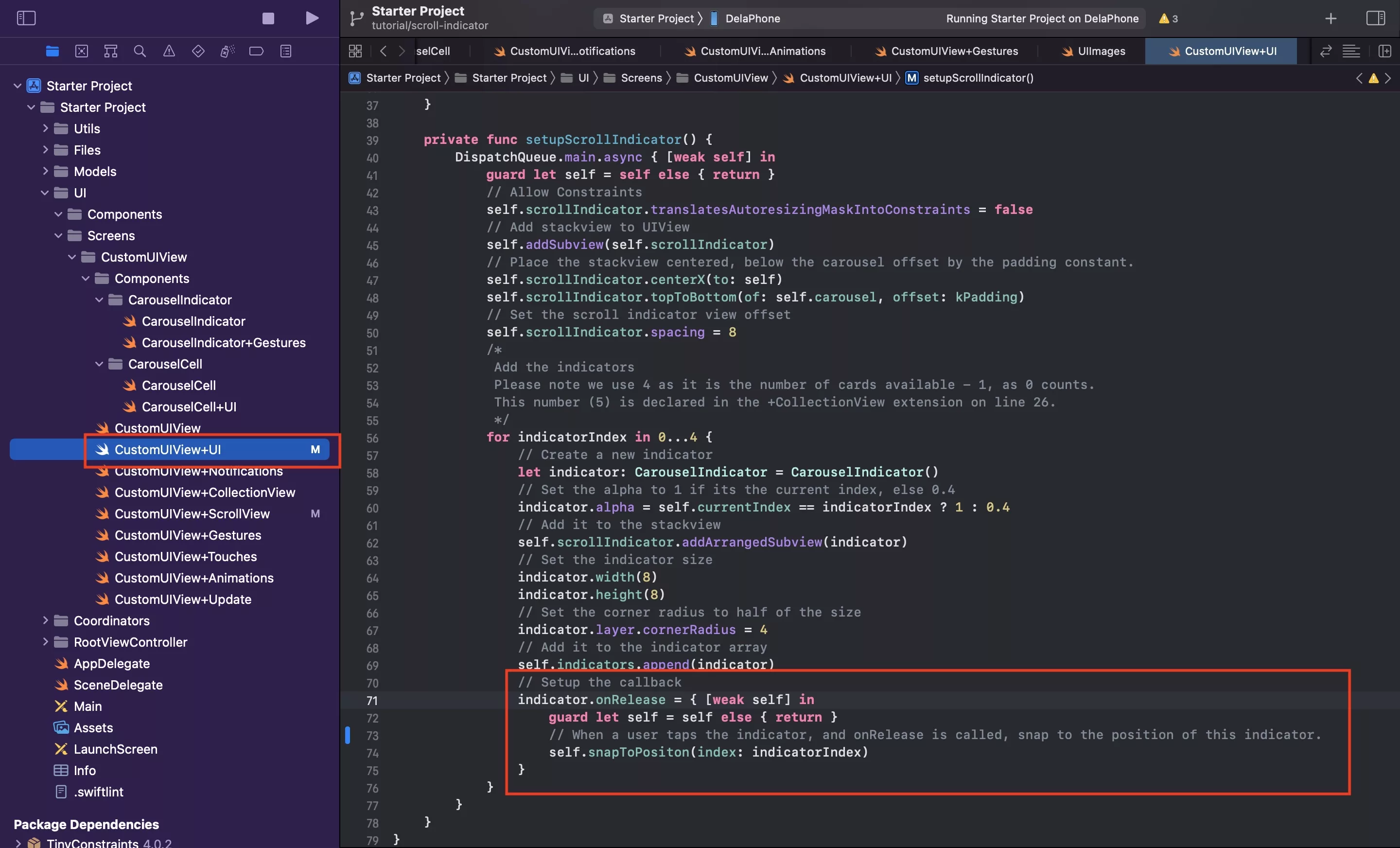1400x848 pixels.
Task: Switch to the CustomUIView+Gestures tab
Action: pyautogui.click(x=945, y=51)
